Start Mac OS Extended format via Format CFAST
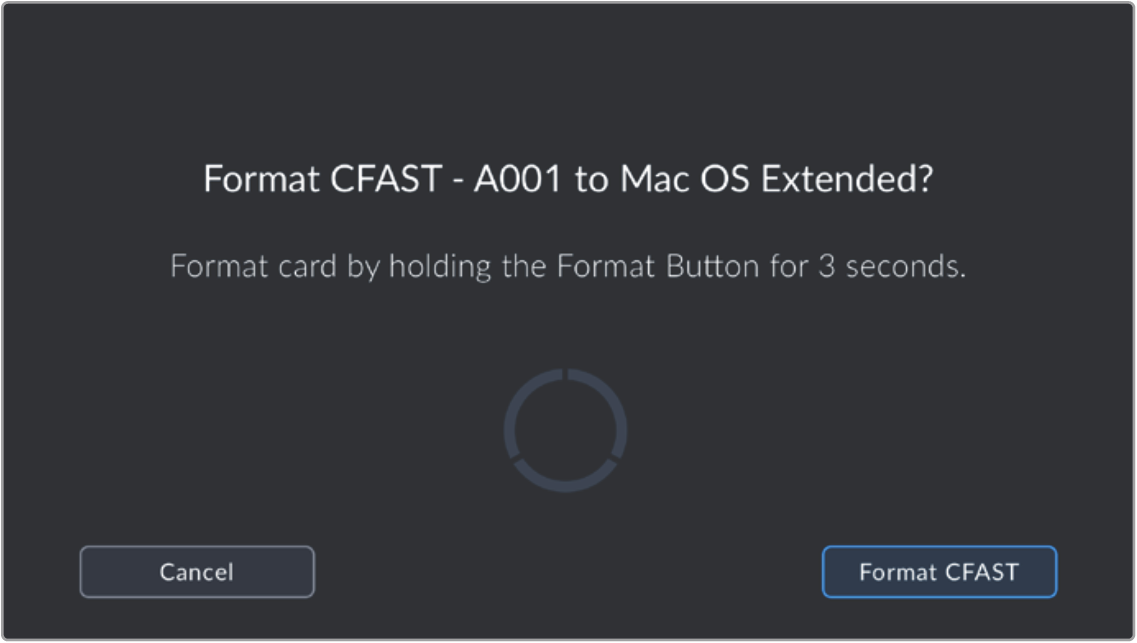Image resolution: width=1137 pixels, height=643 pixels. (939, 572)
